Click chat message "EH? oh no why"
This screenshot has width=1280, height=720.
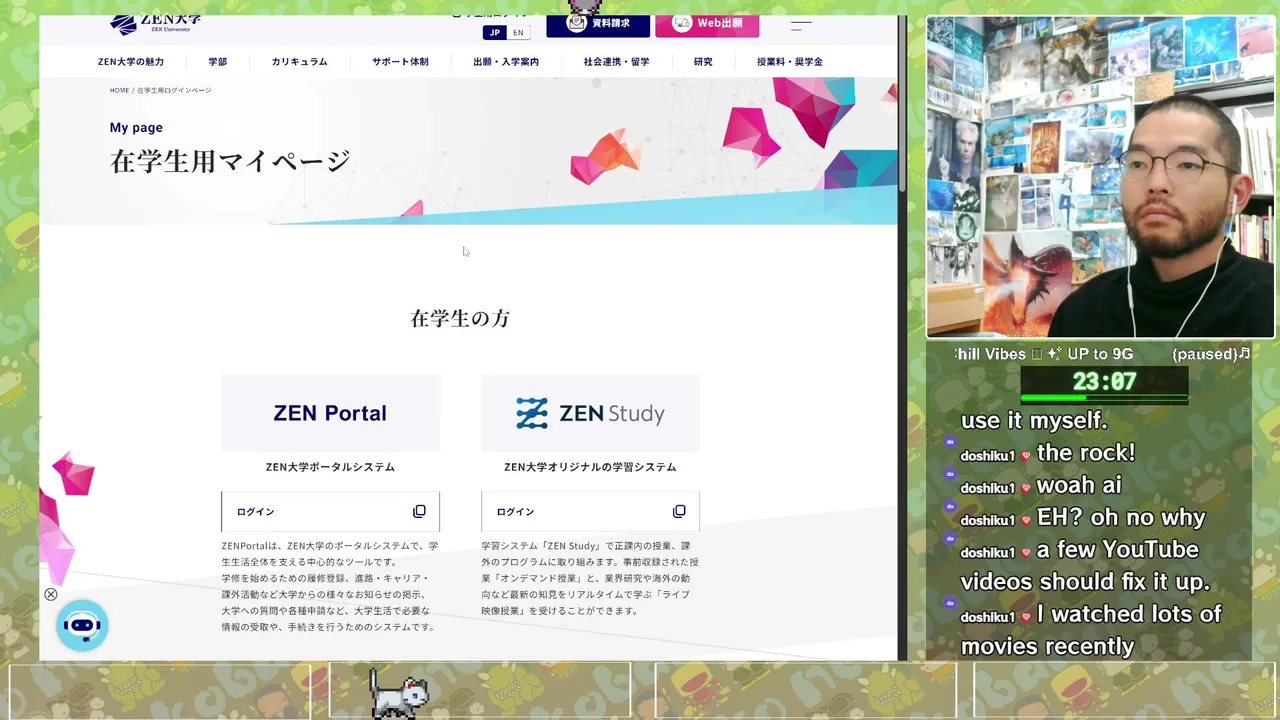(1121, 517)
